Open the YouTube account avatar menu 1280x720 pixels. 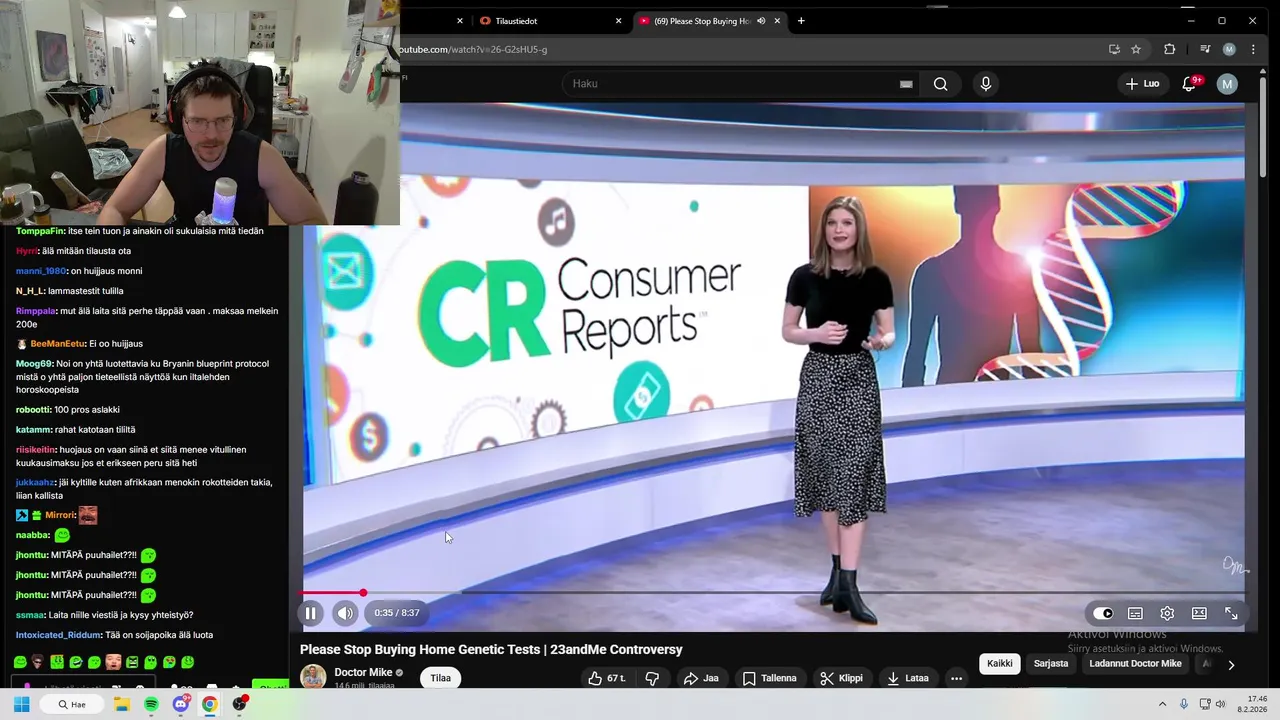(x=1227, y=84)
